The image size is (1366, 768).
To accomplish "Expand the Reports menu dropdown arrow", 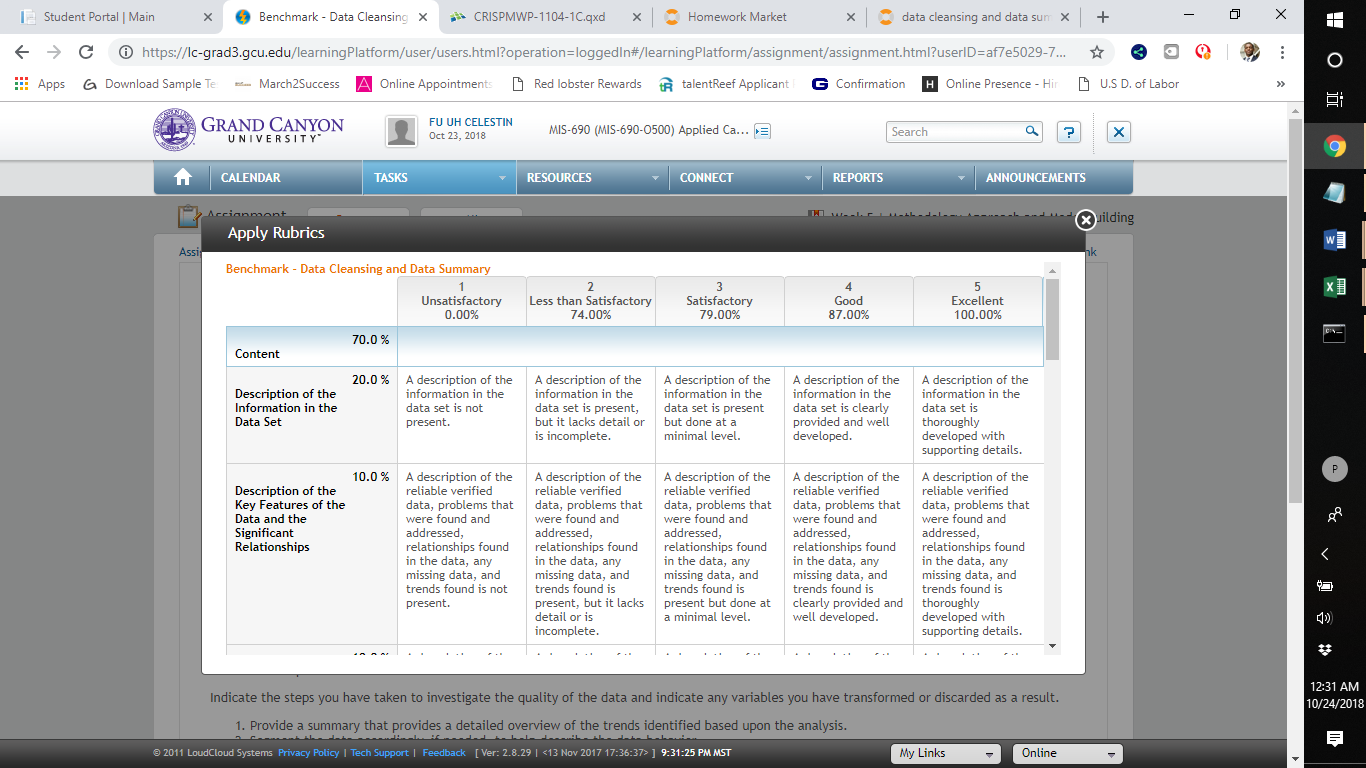I will click(x=961, y=178).
